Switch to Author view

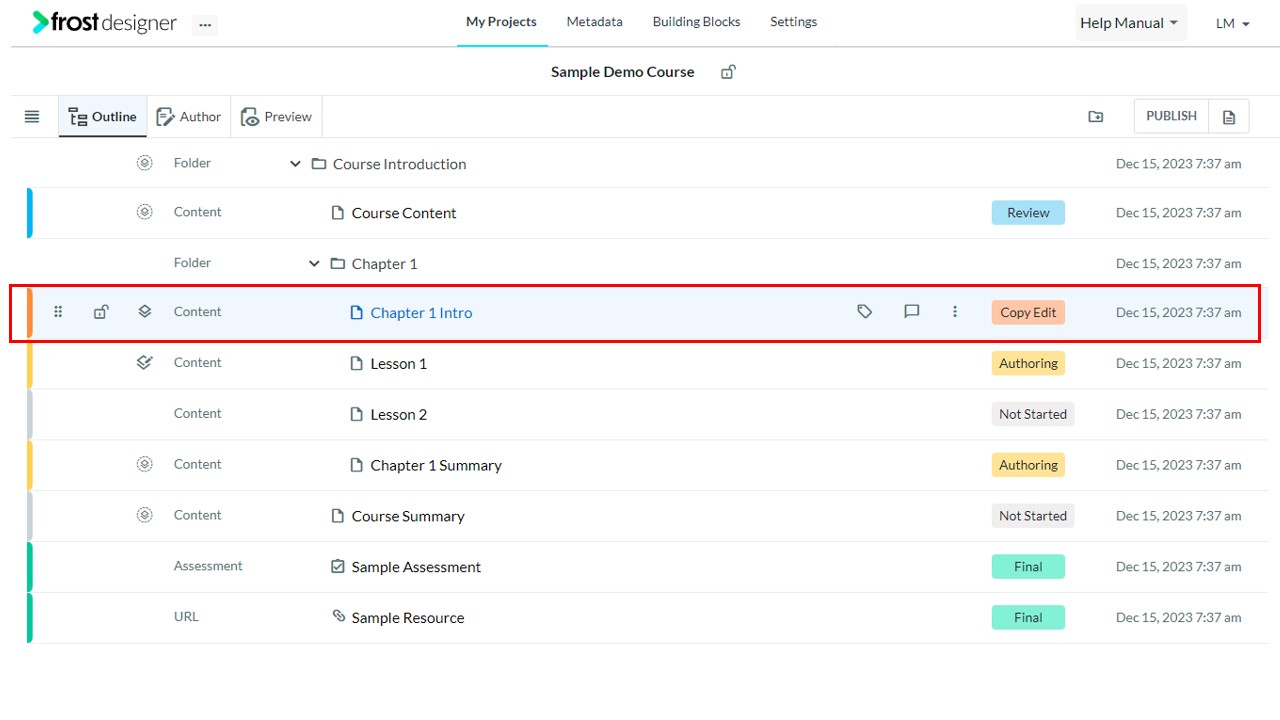[189, 117]
